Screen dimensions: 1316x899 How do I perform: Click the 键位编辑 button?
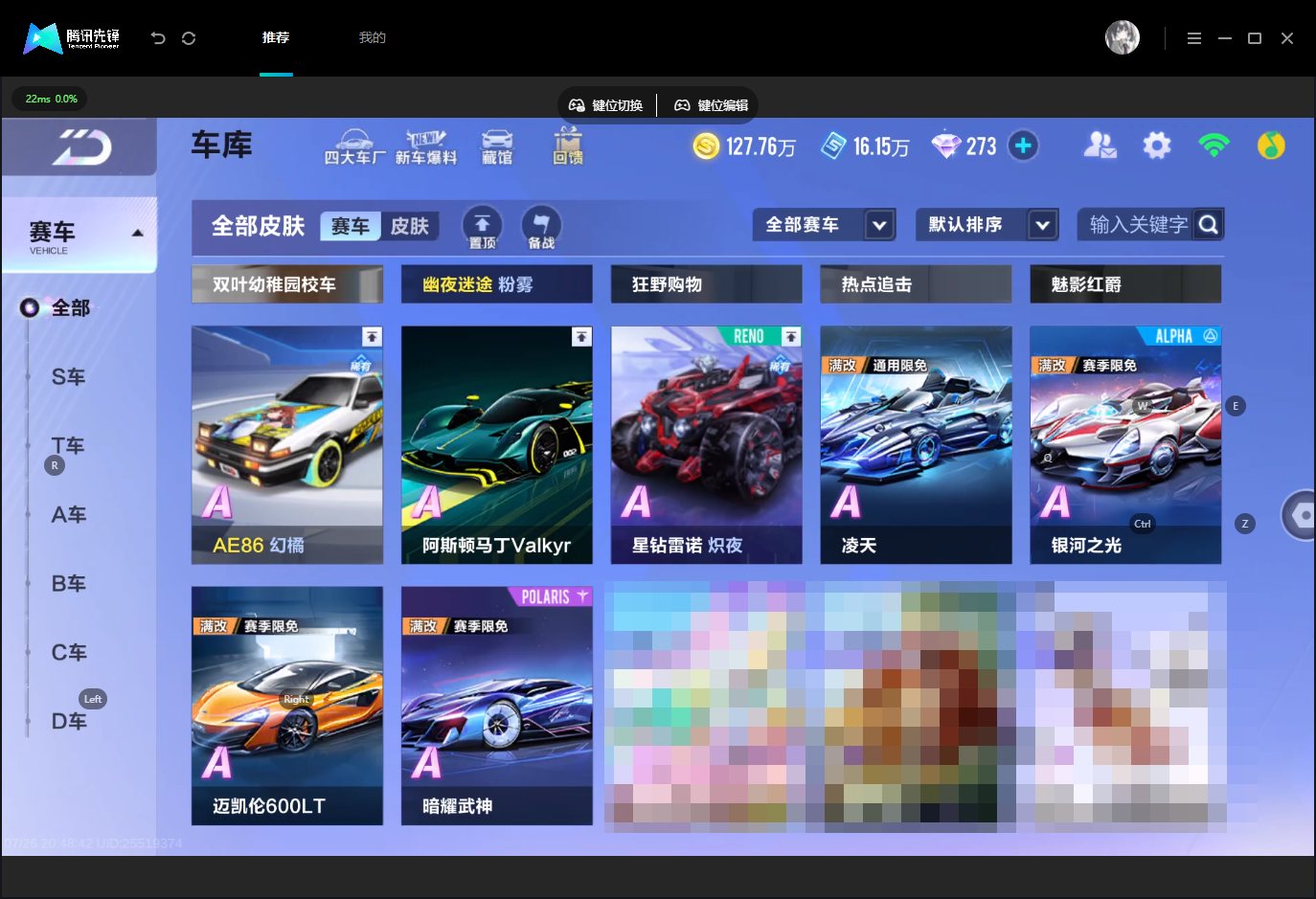point(712,105)
